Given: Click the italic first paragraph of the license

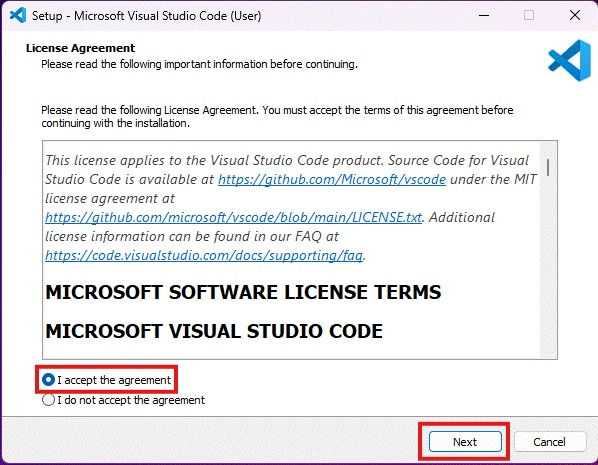Looking at the screenshot, I should [291, 208].
